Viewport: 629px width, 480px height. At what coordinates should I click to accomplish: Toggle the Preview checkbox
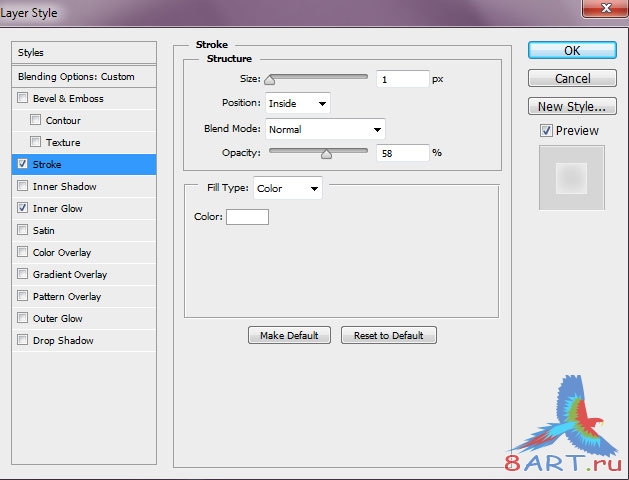tap(546, 131)
